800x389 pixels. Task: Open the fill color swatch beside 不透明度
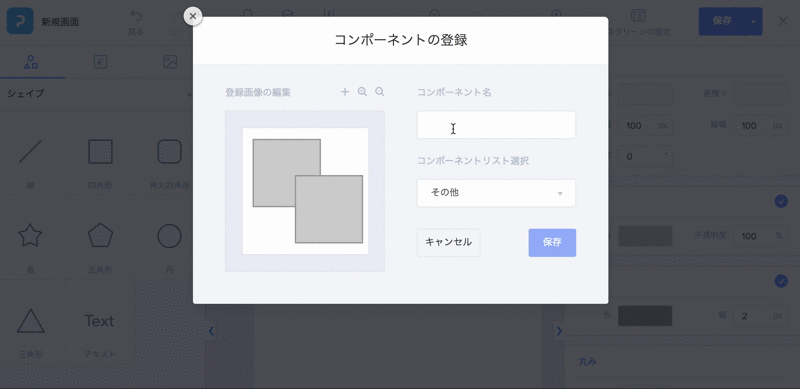pos(645,236)
